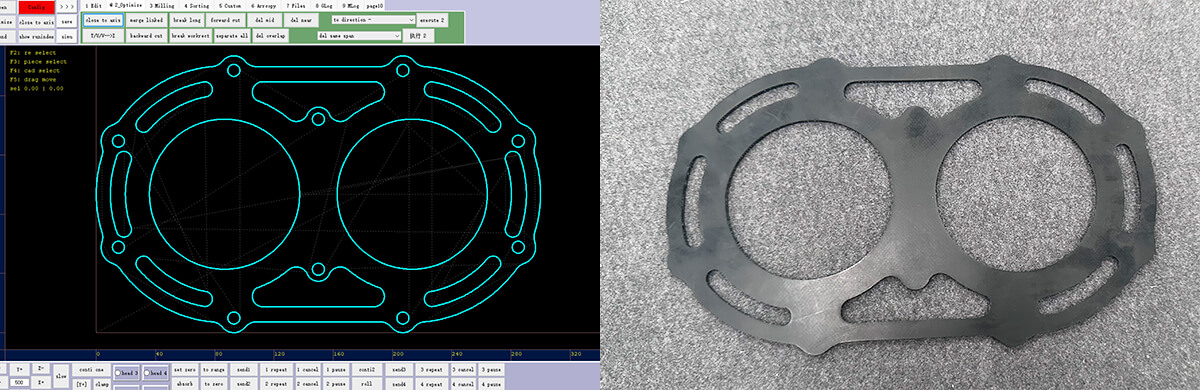Click the del mid button
The image size is (1200, 390).
click(x=265, y=20)
